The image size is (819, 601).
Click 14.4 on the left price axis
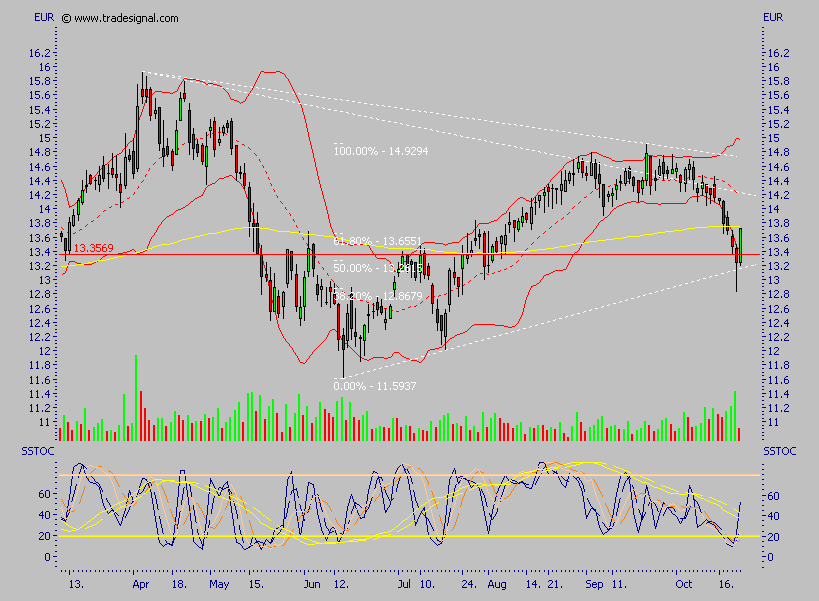(40, 181)
